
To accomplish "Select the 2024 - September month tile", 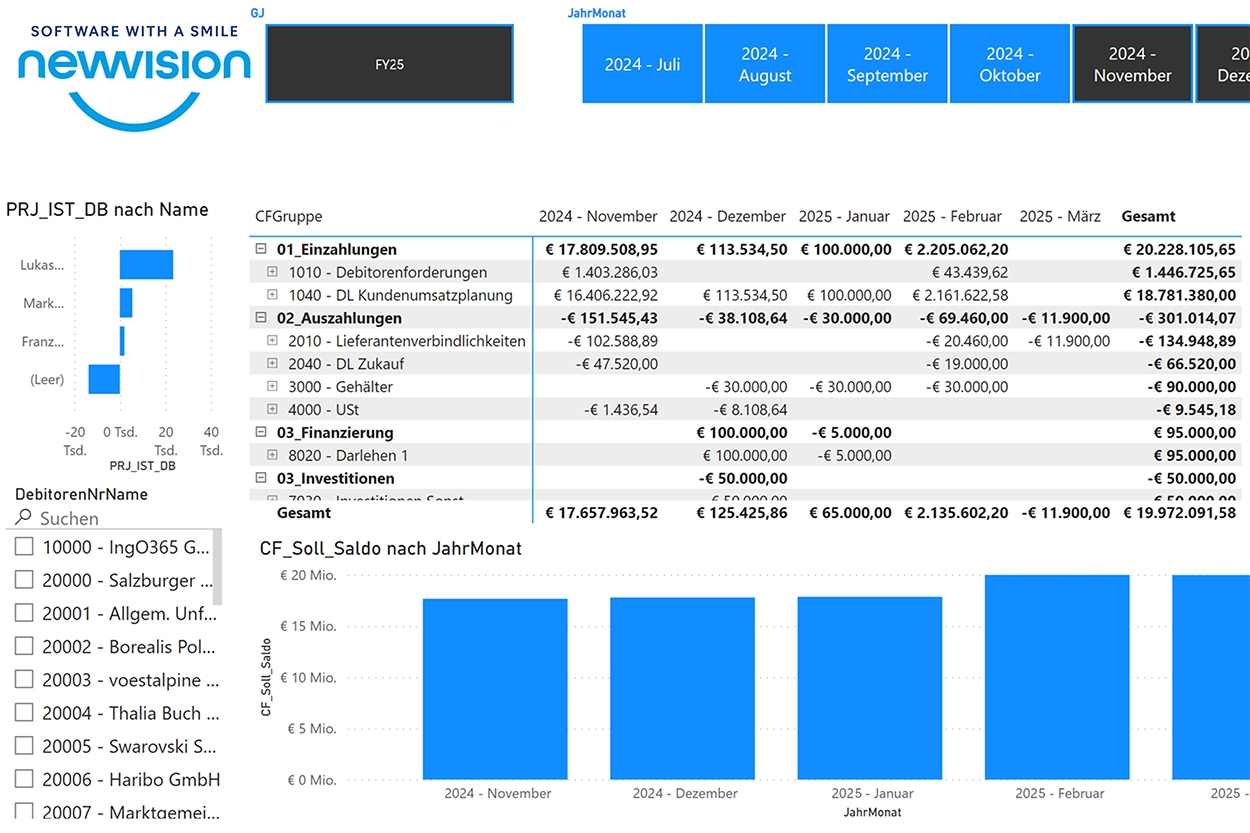I will pos(887,64).
